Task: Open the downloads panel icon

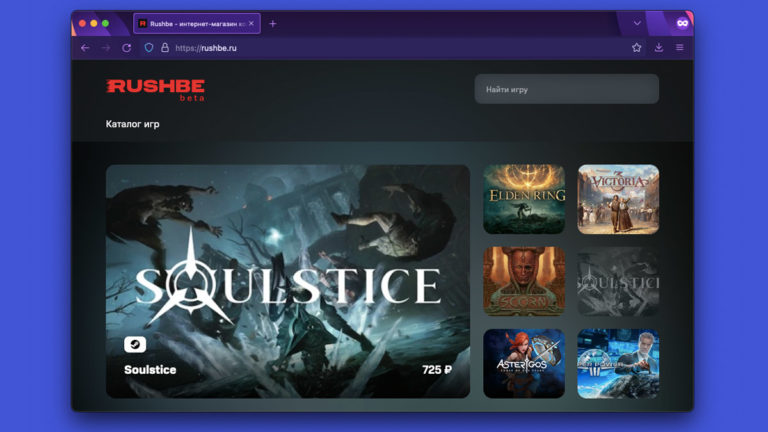Action: pyautogui.click(x=659, y=48)
